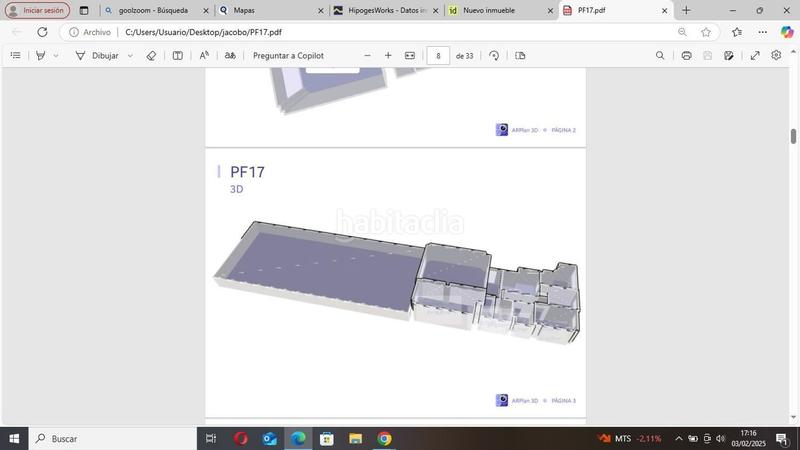The width and height of the screenshot is (800, 450).
Task: Rotate the PDF page
Action: pos(494,56)
